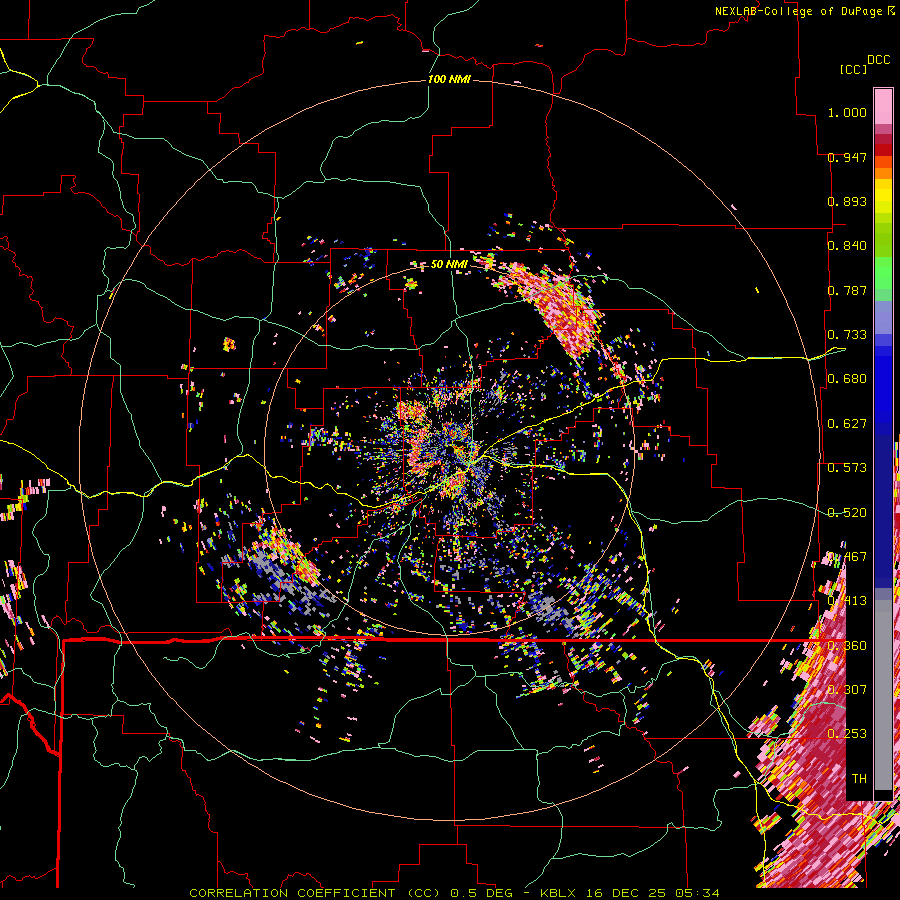
Task: Select the 0.627 color scale value
Action: 847,424
